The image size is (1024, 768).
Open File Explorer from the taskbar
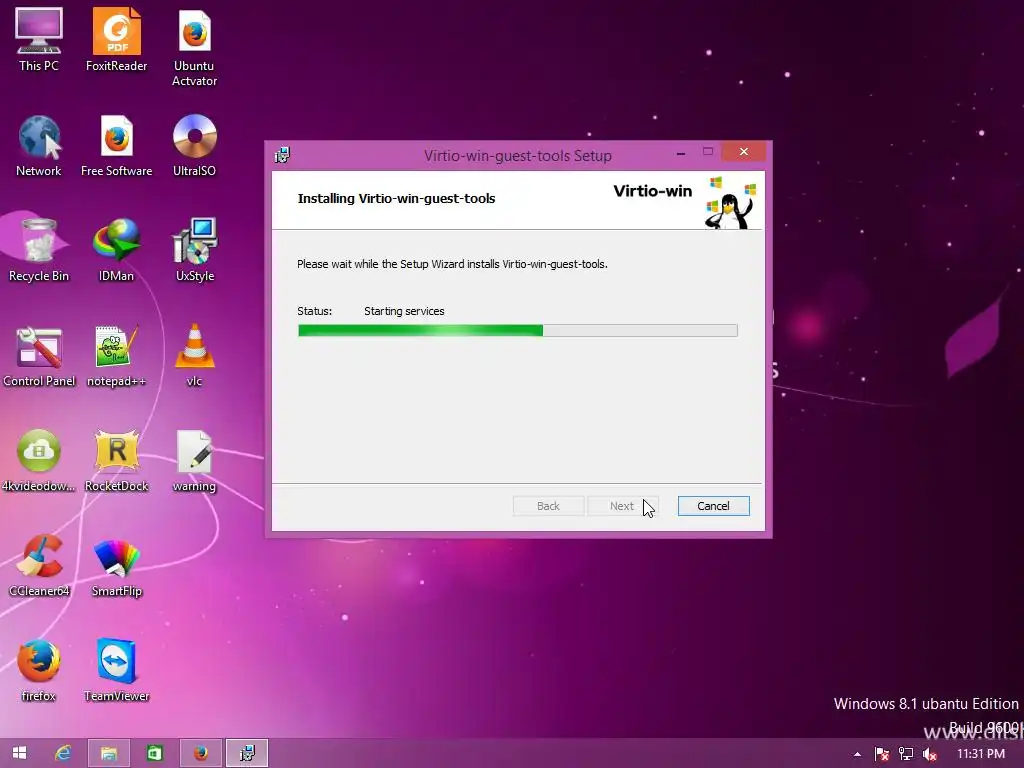(x=109, y=753)
